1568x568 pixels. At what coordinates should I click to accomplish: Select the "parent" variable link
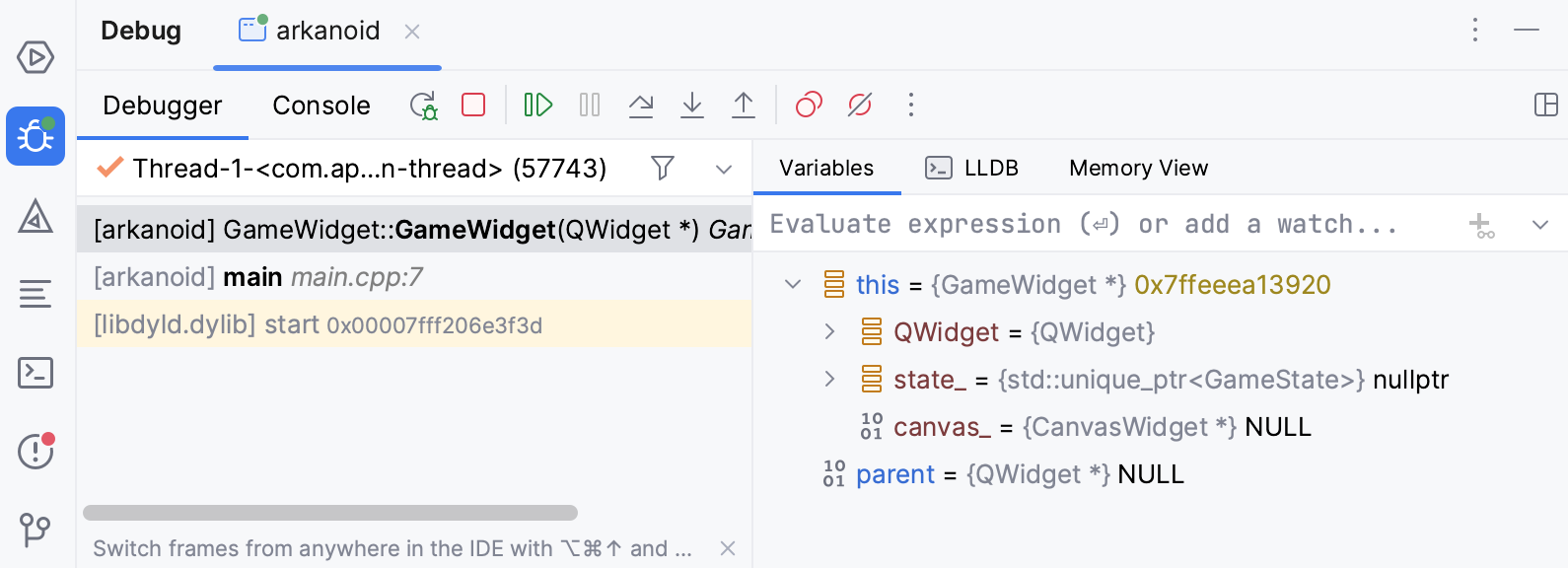coord(894,474)
